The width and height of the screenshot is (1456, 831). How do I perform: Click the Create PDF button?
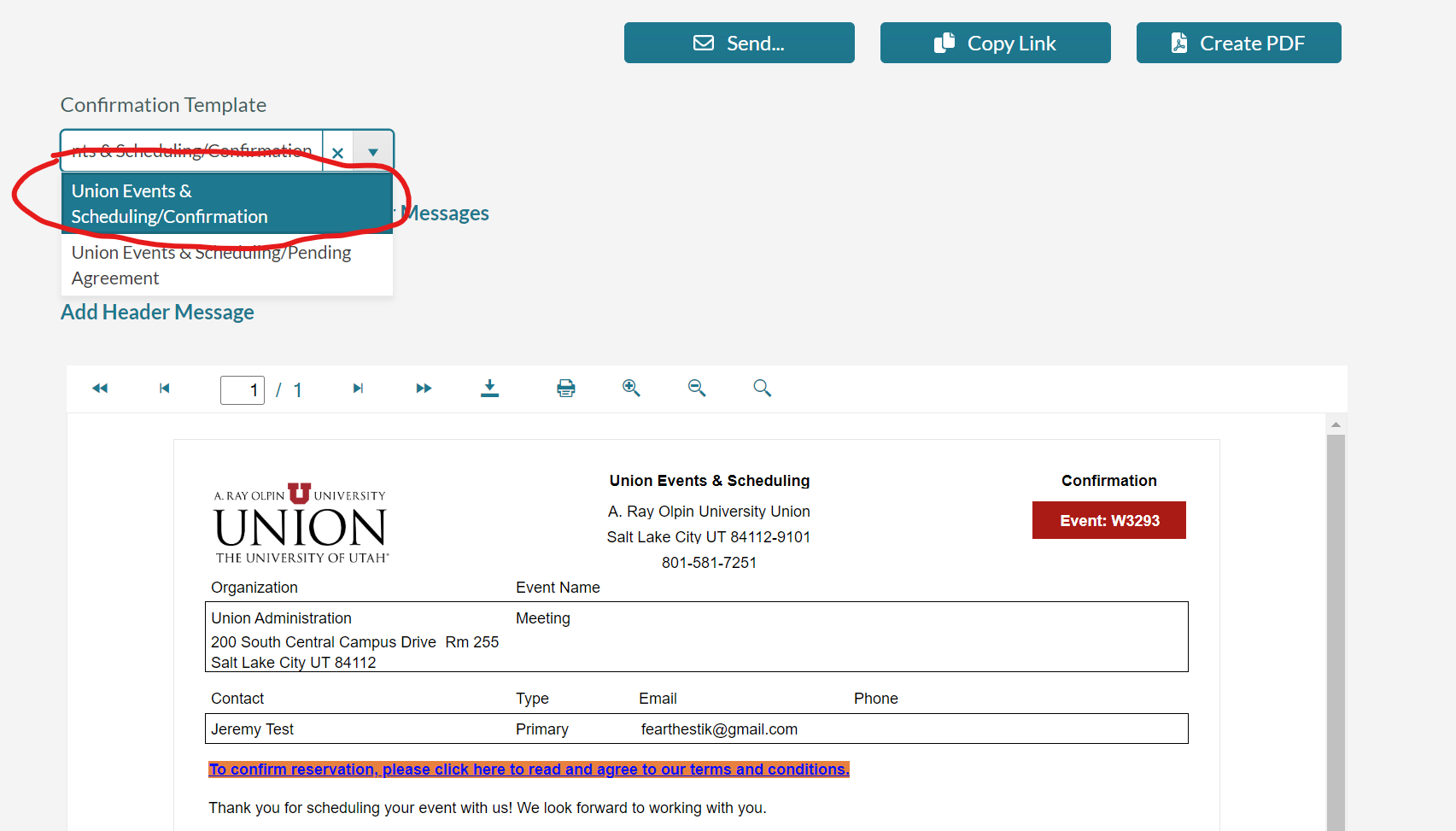(1238, 43)
